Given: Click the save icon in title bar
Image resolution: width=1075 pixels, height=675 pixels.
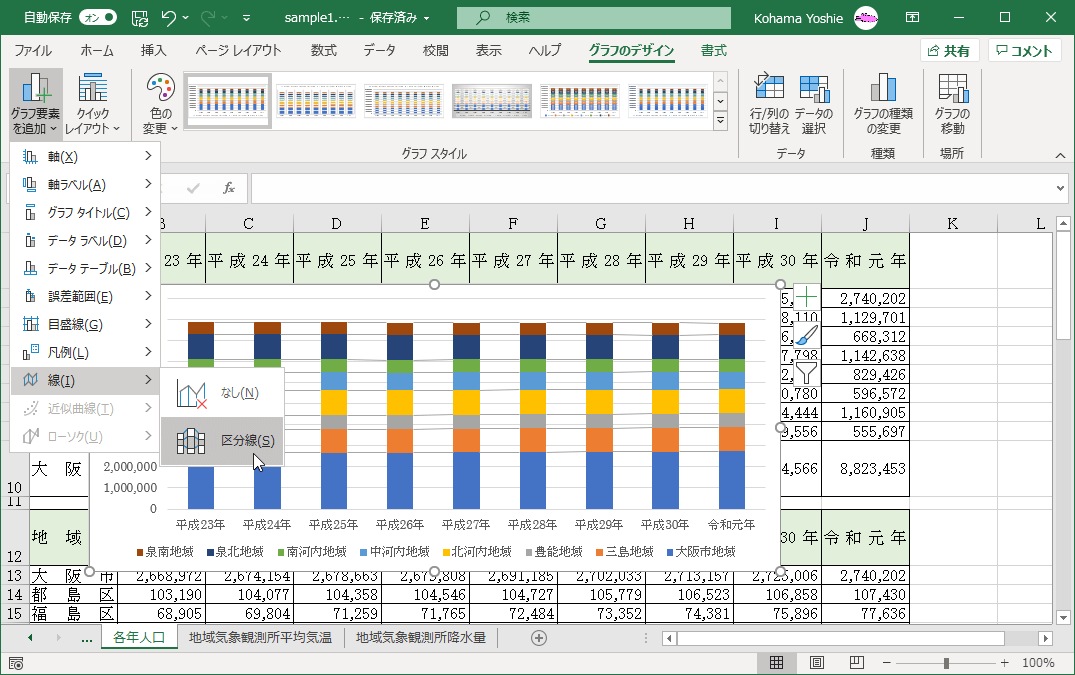Looking at the screenshot, I should click(x=140, y=17).
